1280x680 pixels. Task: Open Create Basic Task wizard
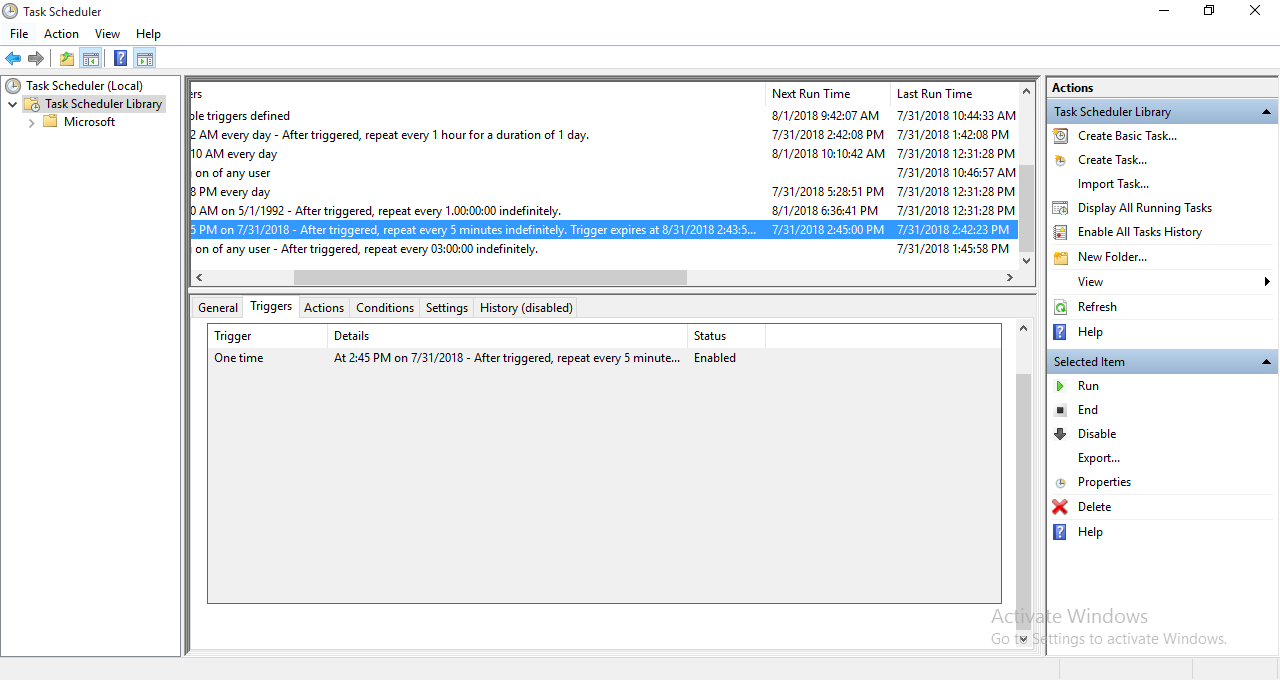1127,135
